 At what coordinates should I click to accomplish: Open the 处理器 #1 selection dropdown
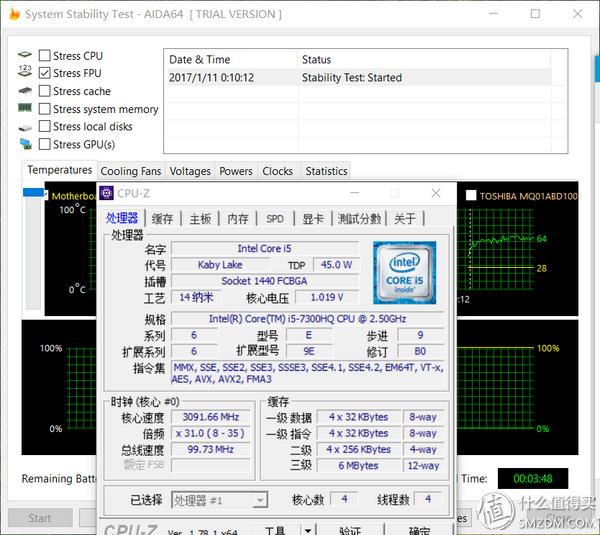(219, 500)
